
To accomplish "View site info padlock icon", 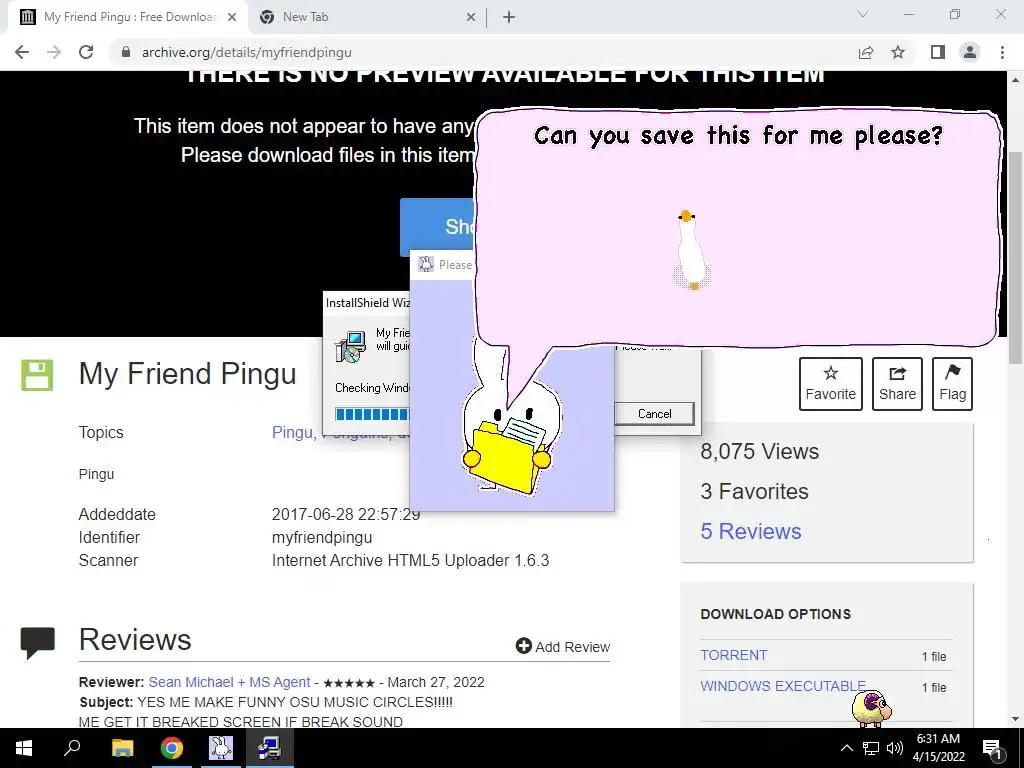I will coord(126,52).
